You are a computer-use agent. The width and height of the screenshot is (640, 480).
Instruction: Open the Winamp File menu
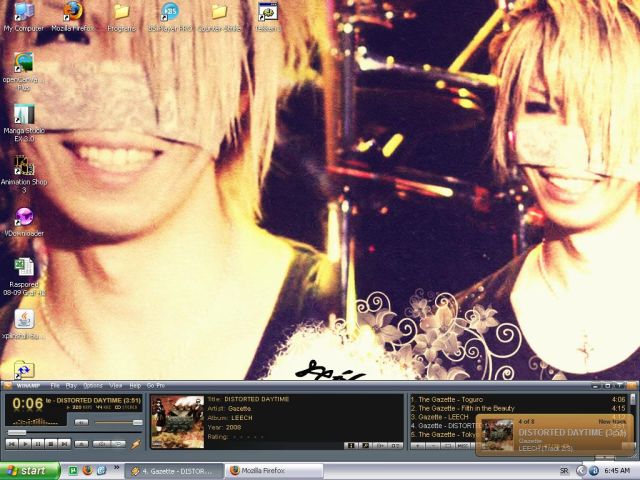(55, 385)
